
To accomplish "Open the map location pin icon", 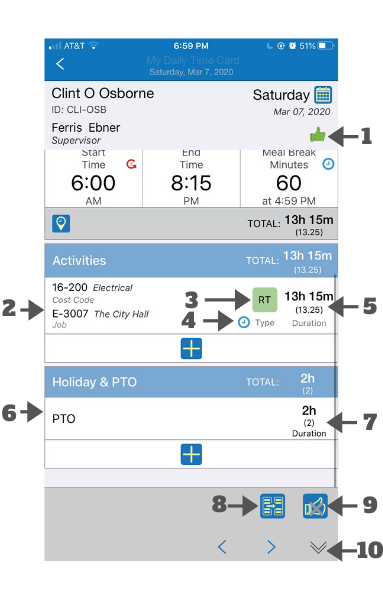I will point(61,223).
